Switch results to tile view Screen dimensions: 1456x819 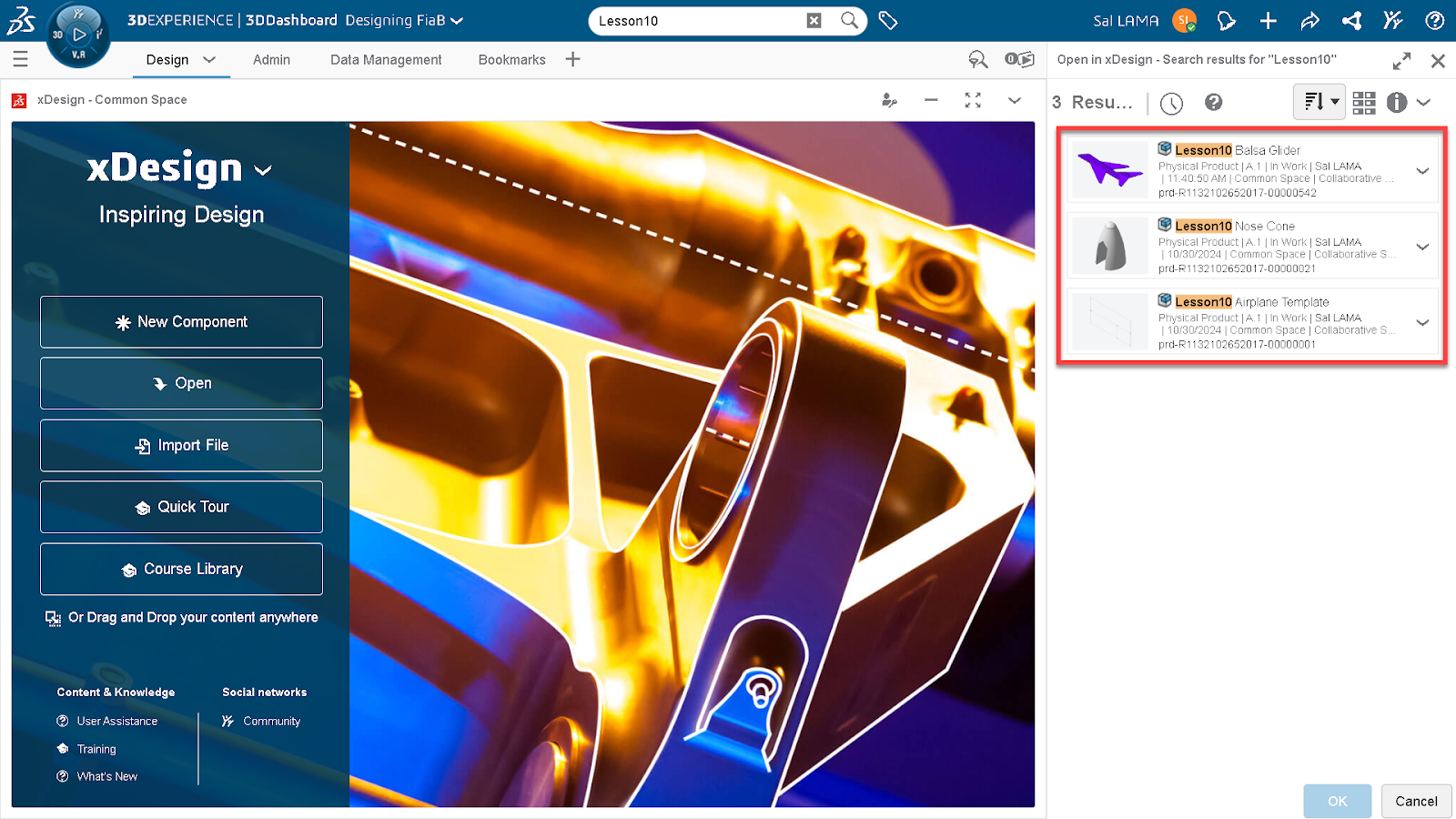pos(1363,103)
